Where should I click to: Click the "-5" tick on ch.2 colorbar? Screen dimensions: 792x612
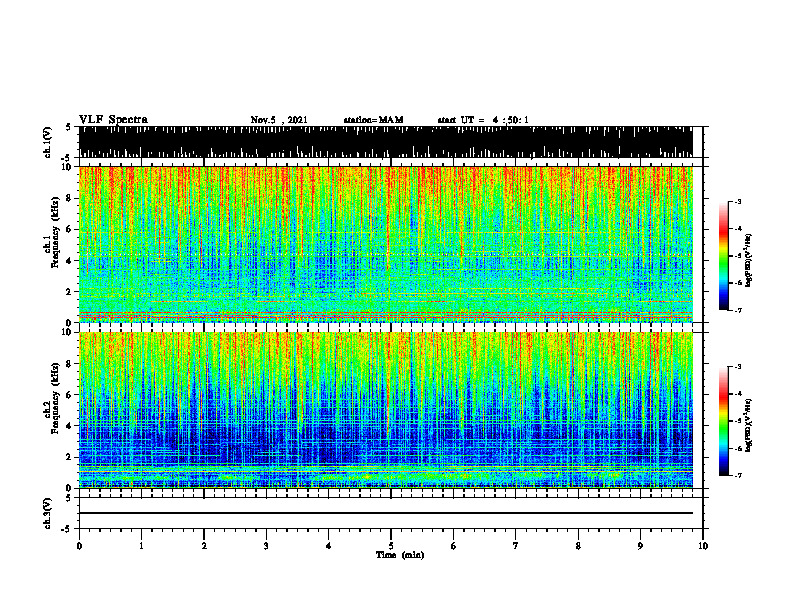pyautogui.click(x=737, y=421)
